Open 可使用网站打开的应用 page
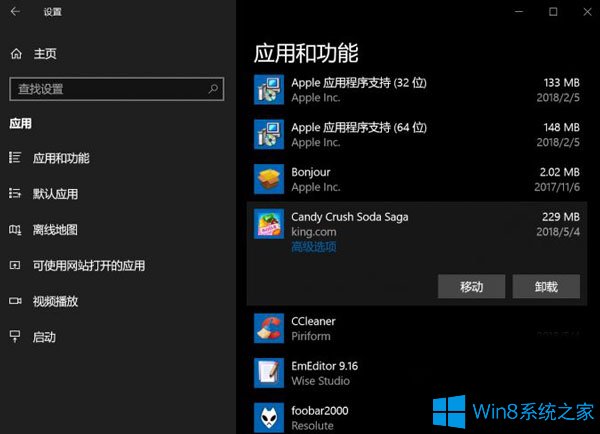The width and height of the screenshot is (600, 434). (x=89, y=265)
